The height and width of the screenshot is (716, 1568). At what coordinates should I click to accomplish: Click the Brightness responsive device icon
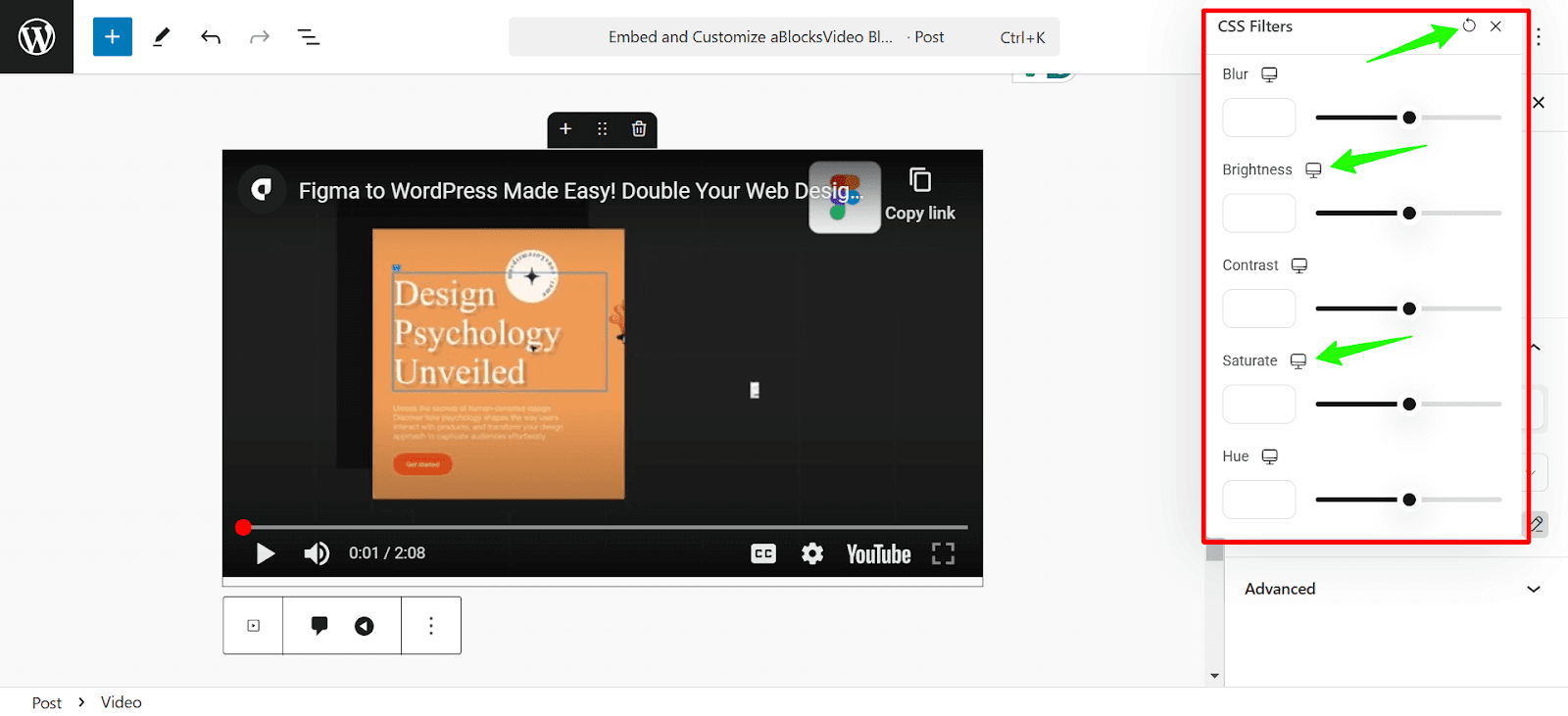[x=1313, y=170]
